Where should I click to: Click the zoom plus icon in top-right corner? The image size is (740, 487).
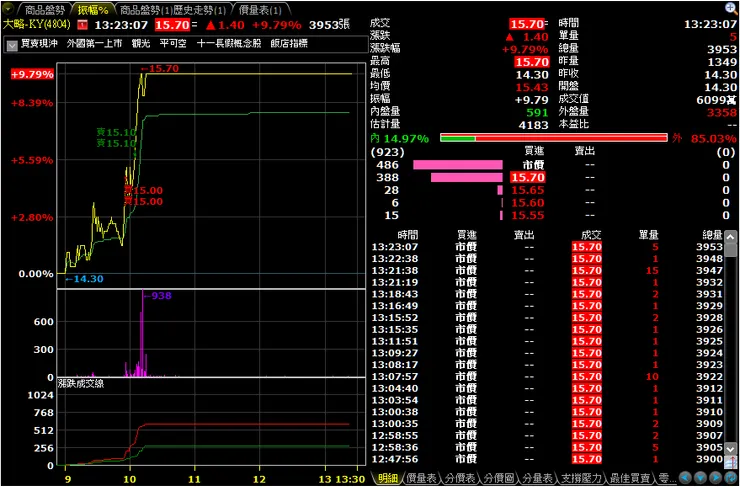[x=731, y=8]
